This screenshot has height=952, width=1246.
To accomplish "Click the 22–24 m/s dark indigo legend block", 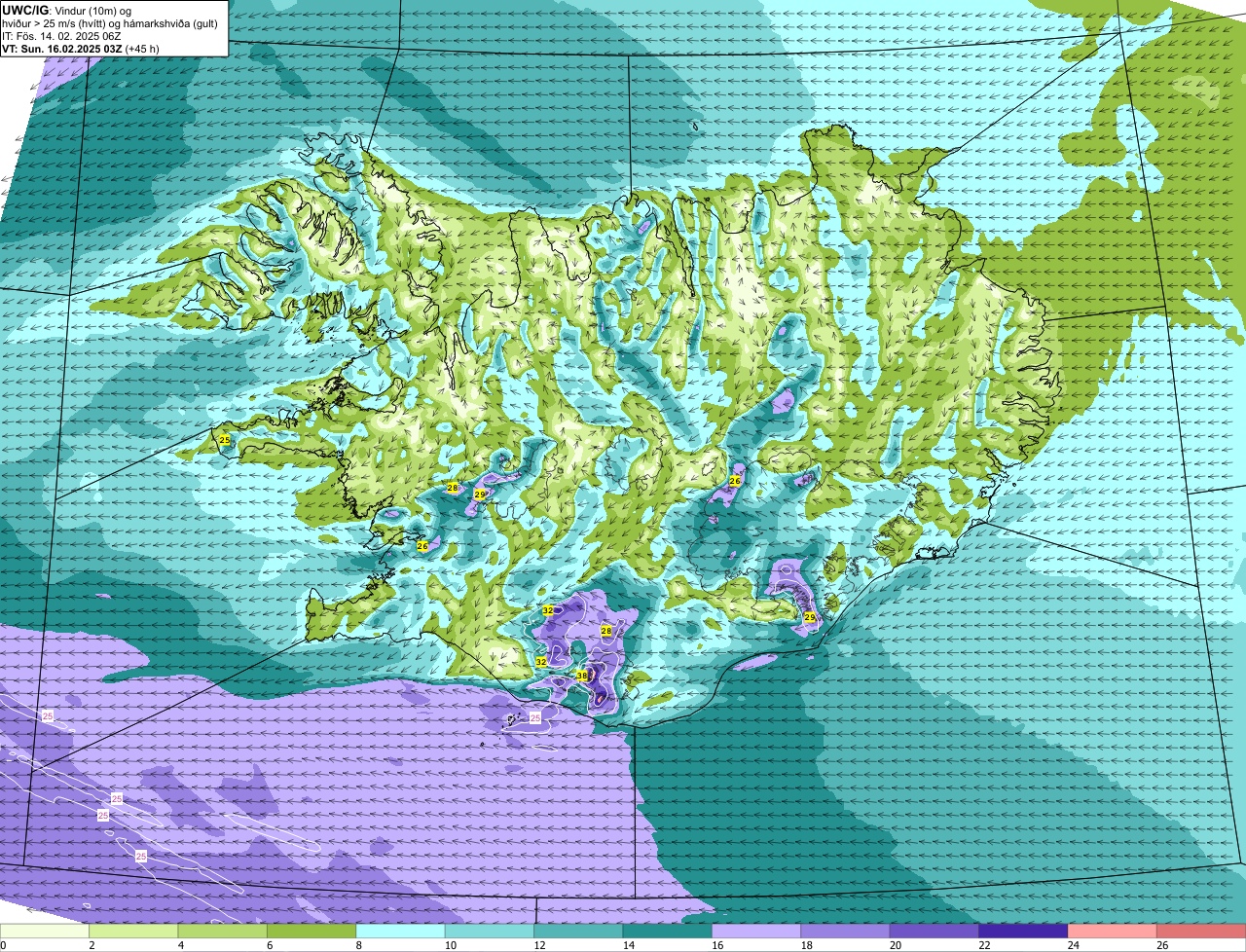I will (x=1024, y=932).
